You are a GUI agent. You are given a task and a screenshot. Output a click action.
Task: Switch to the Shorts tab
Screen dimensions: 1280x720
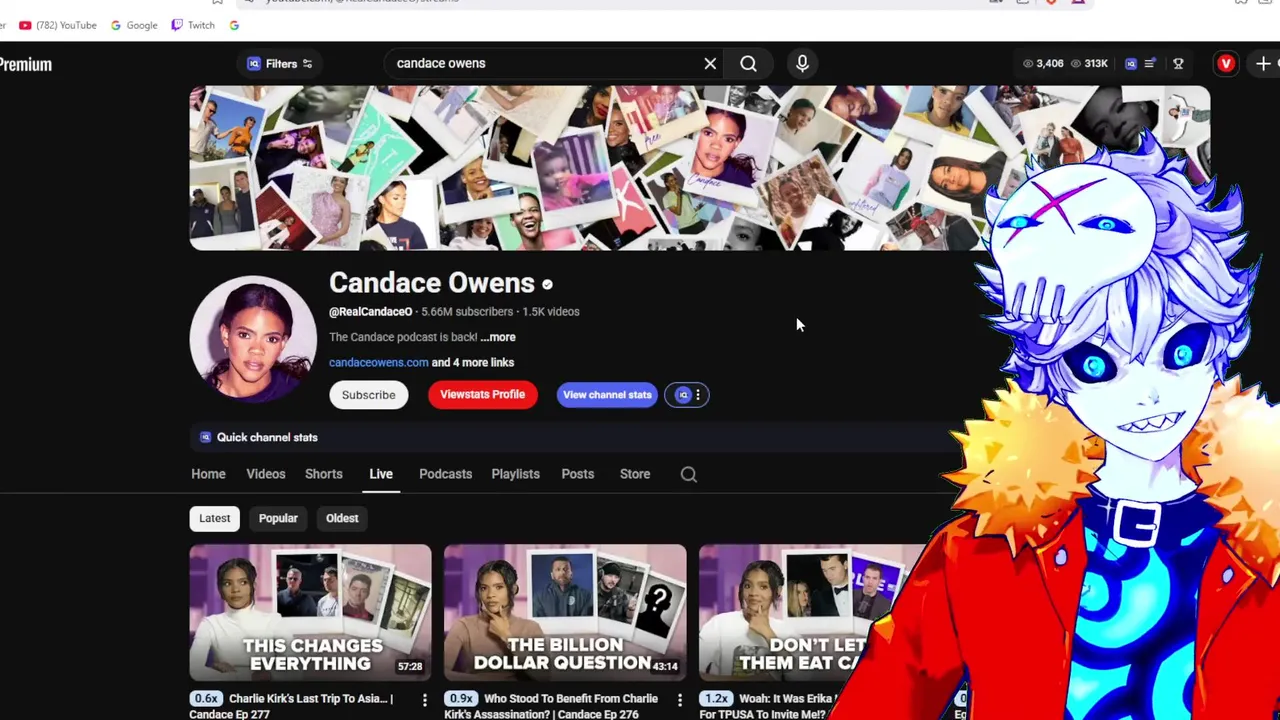pyautogui.click(x=323, y=474)
